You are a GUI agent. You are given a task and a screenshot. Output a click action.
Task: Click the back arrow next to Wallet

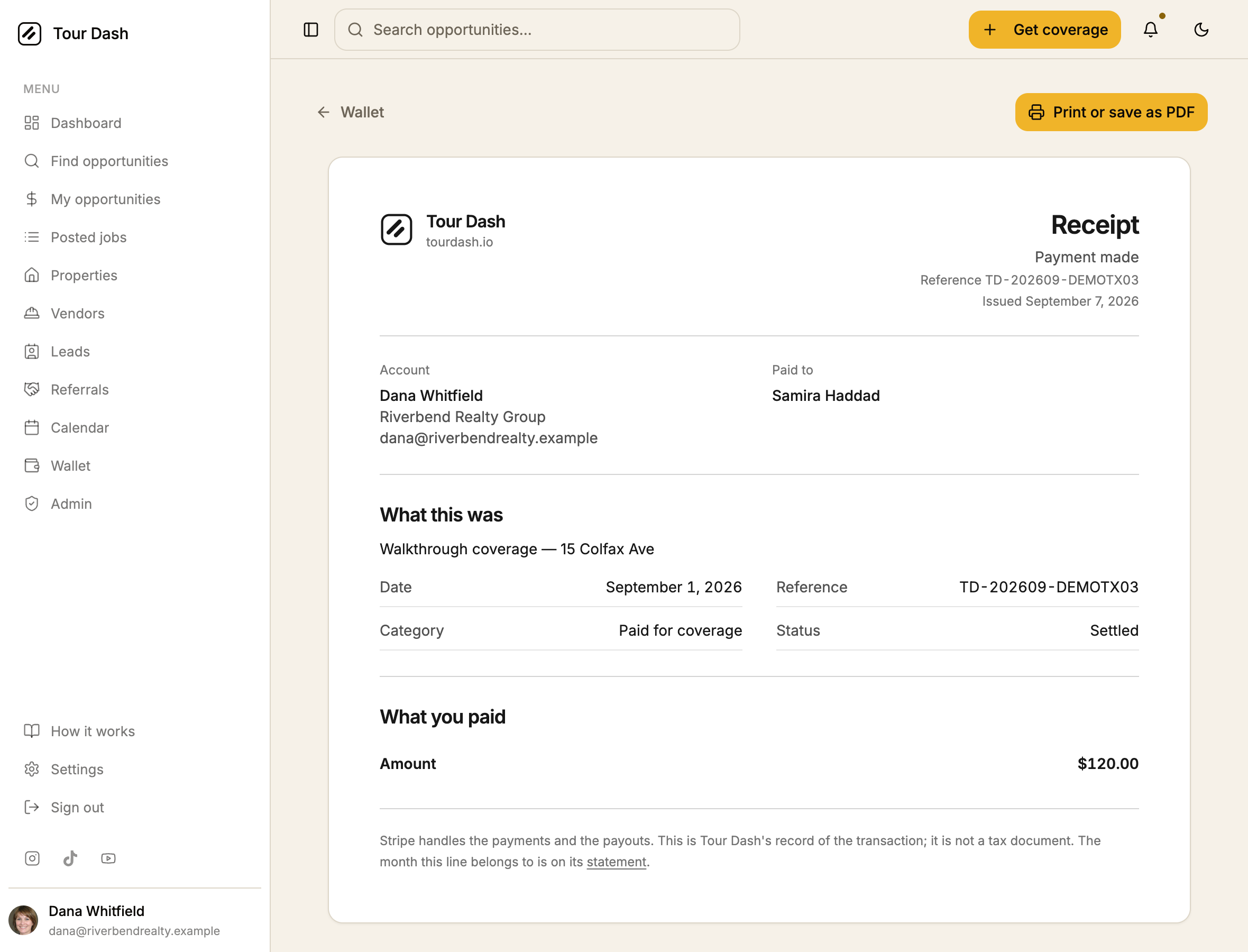point(324,112)
